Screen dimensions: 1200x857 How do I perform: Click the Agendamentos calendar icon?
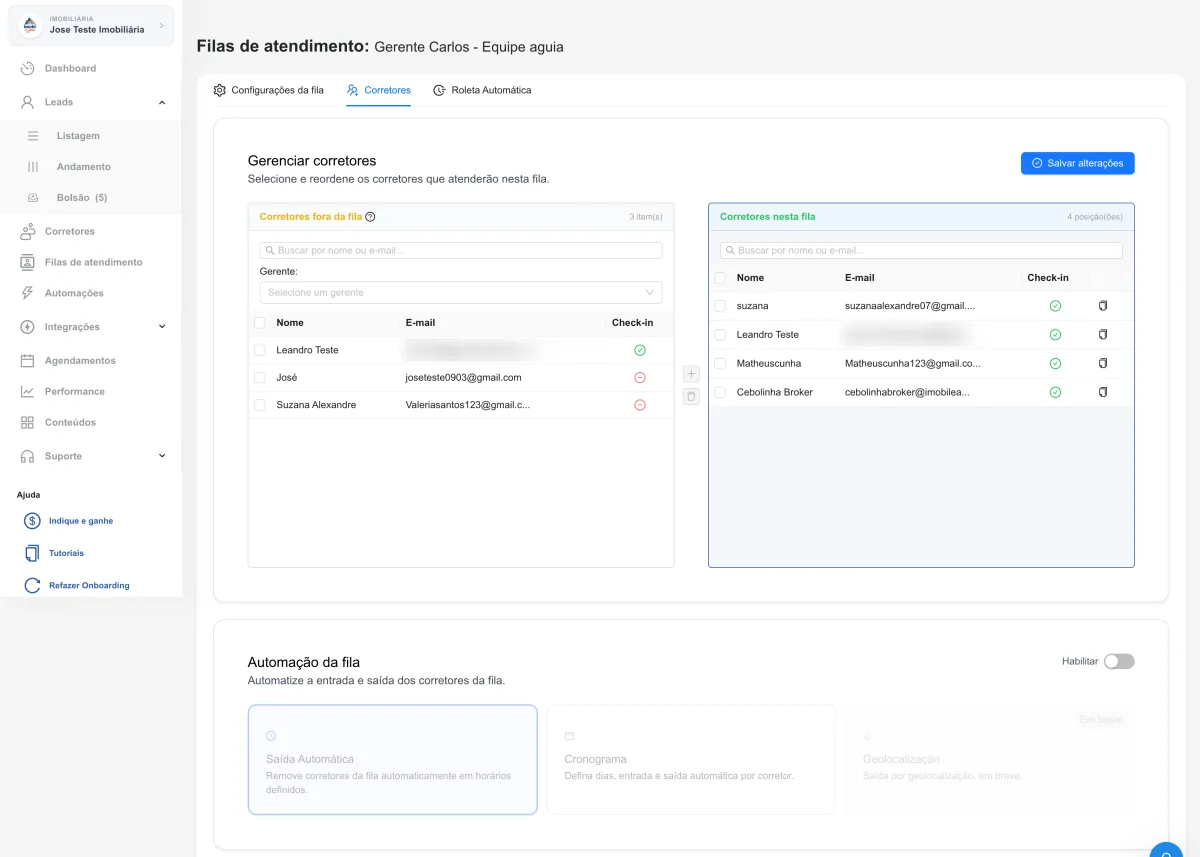(x=28, y=360)
